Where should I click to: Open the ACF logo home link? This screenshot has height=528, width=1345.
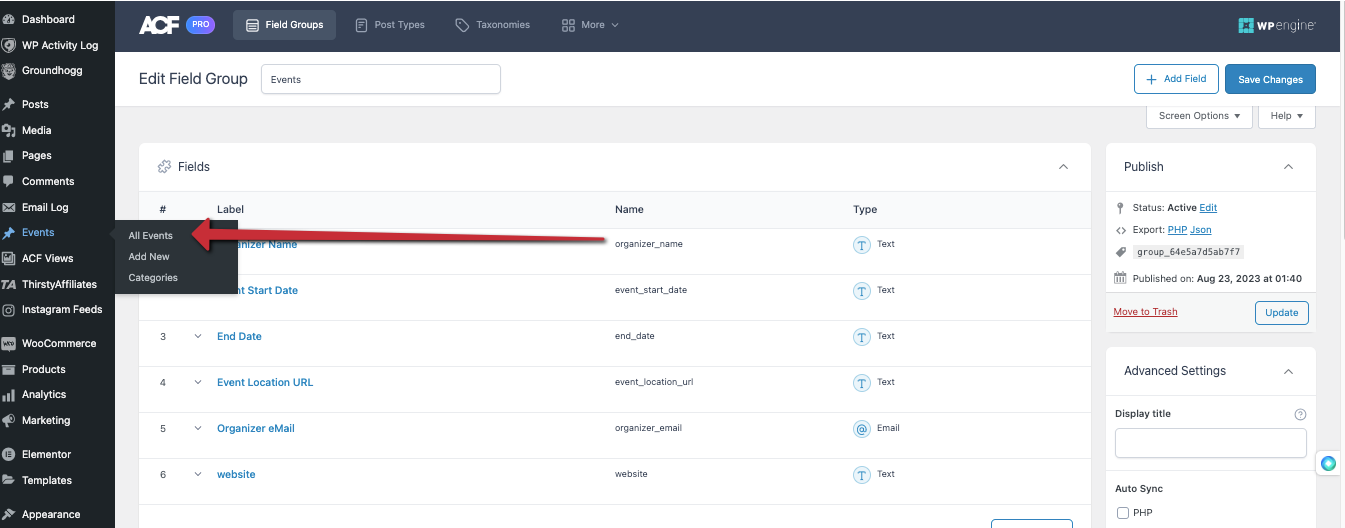(x=160, y=25)
